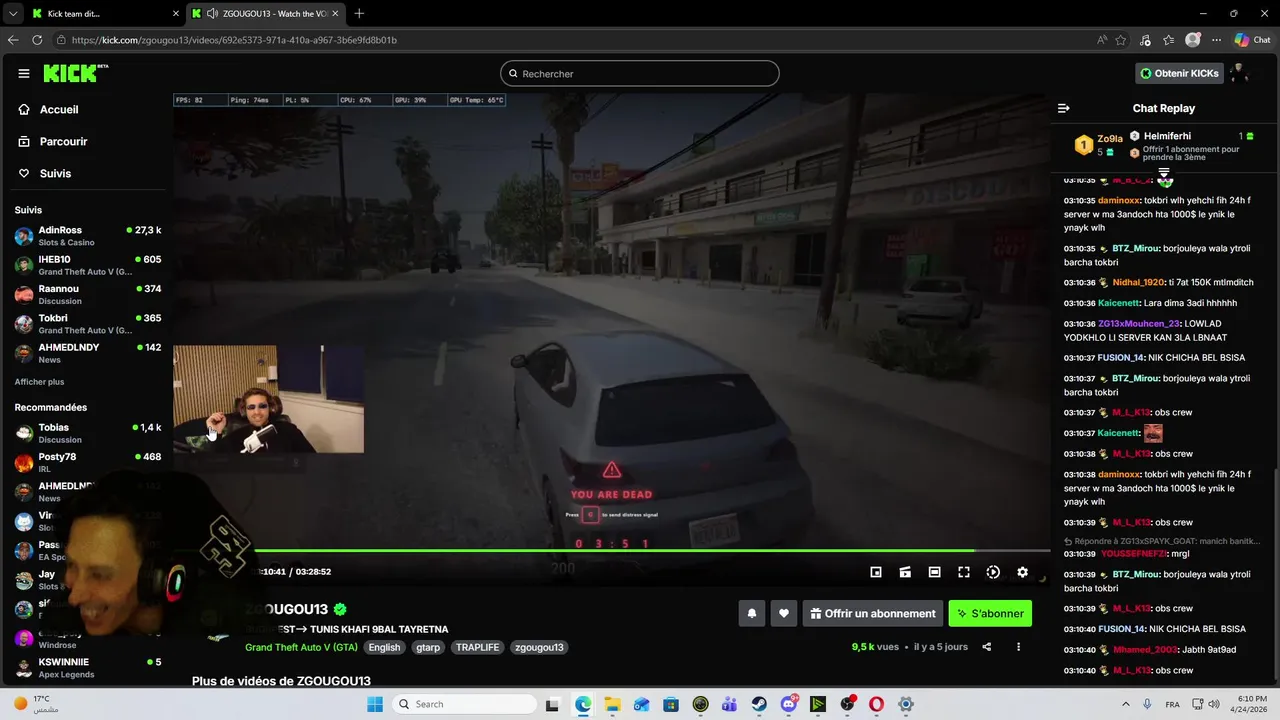Click Offrir un abonnement button
Viewport: 1280px width, 720px height.
872,614
